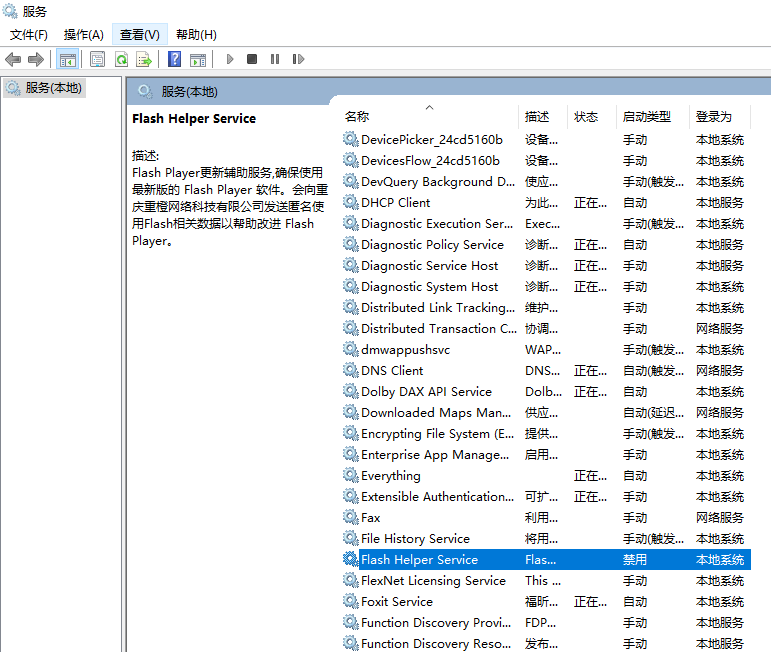Sort by the 描述 column header

543,117
